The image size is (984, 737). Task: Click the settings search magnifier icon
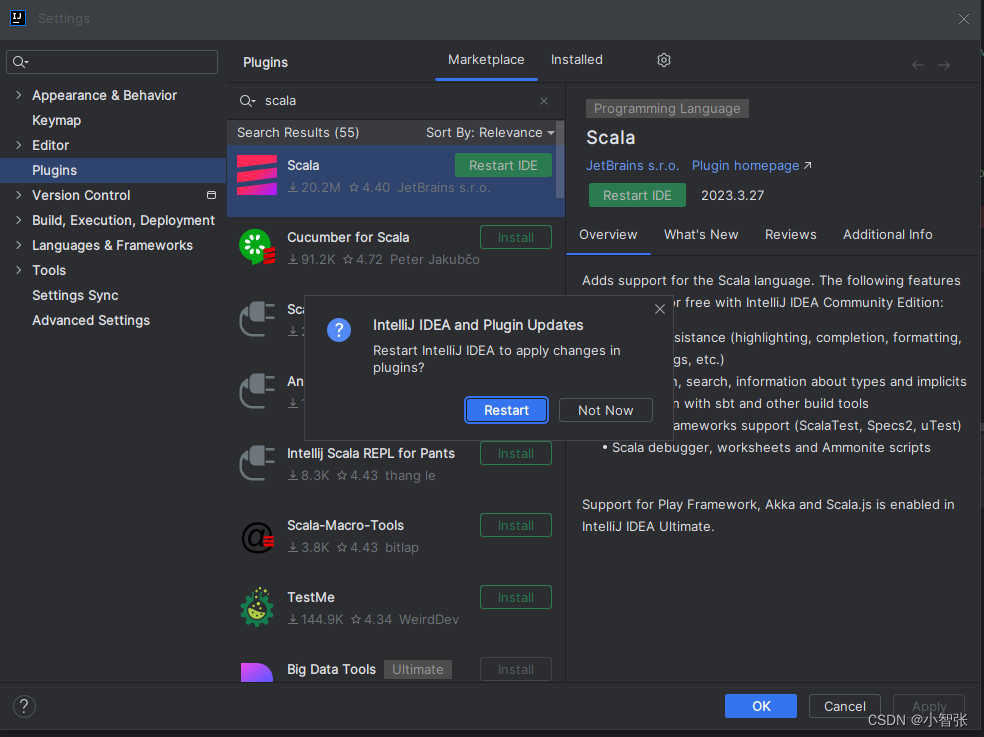[x=20, y=62]
